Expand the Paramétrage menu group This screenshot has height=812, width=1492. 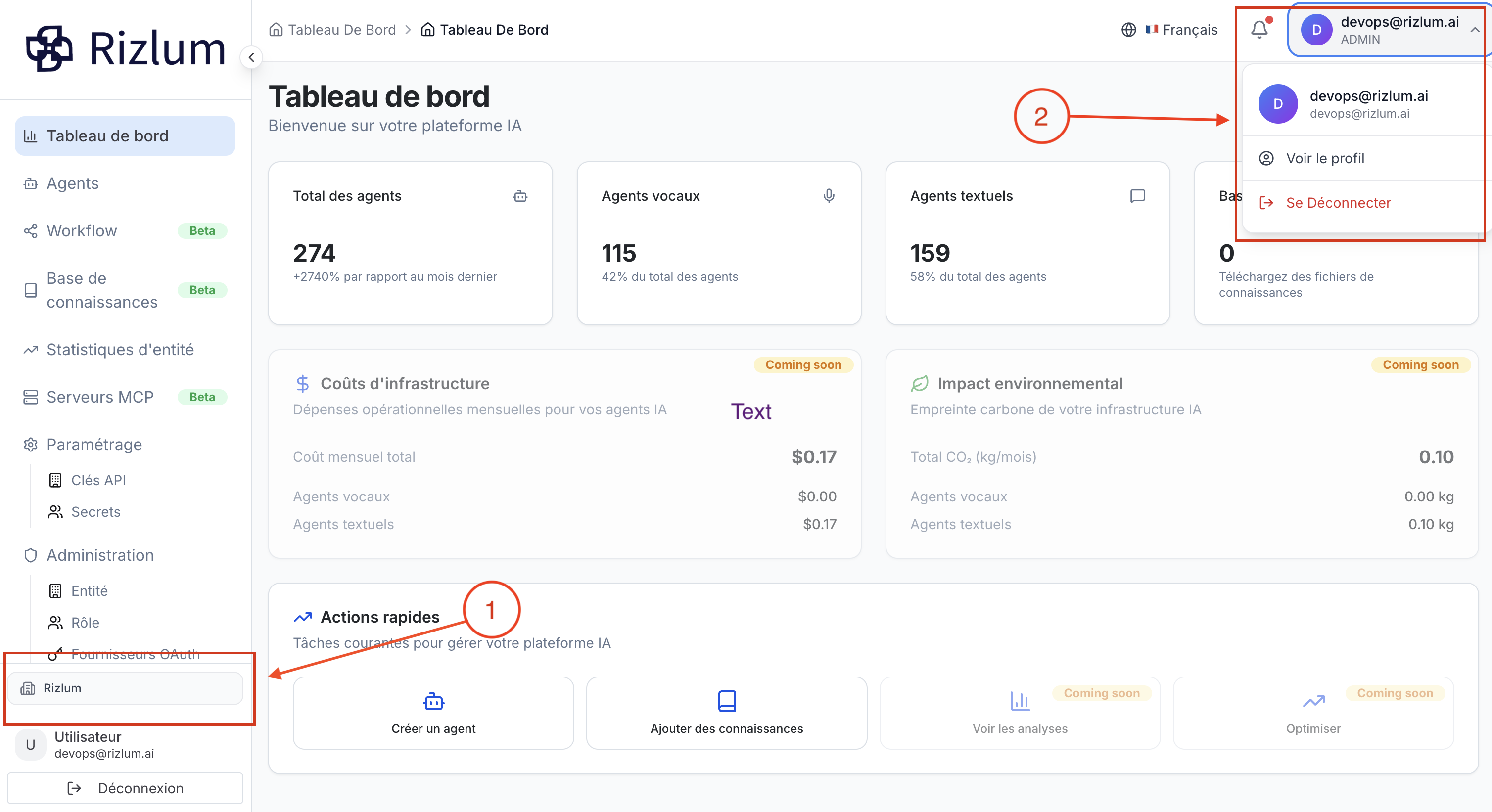coord(125,445)
